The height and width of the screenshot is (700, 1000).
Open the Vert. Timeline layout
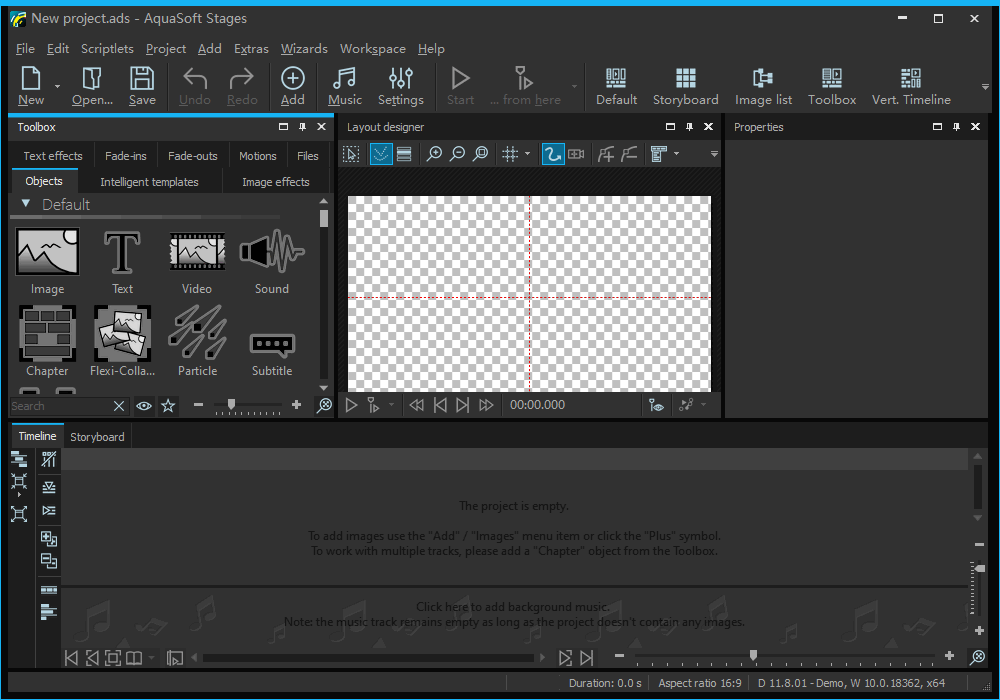[910, 86]
